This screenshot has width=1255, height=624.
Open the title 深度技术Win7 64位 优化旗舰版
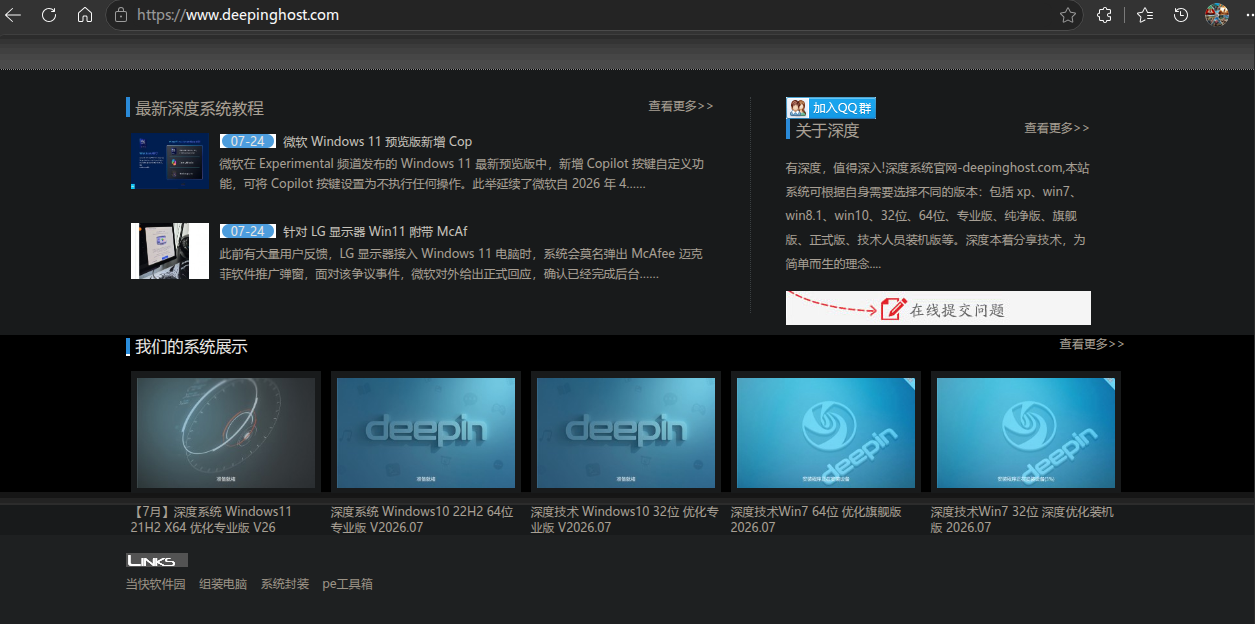816,519
